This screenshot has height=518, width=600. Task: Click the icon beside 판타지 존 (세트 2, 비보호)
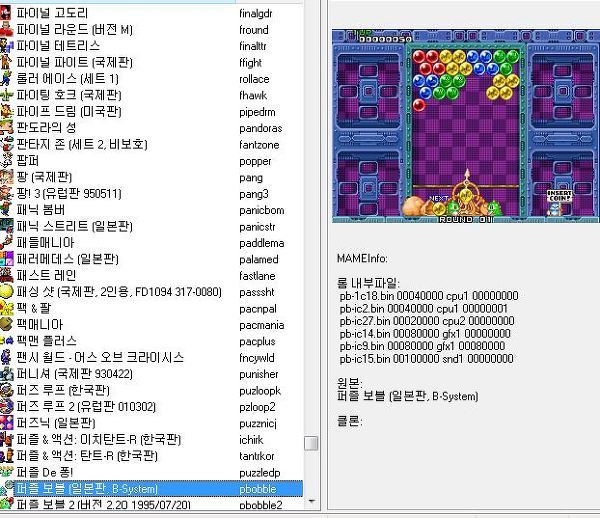(x=6, y=144)
